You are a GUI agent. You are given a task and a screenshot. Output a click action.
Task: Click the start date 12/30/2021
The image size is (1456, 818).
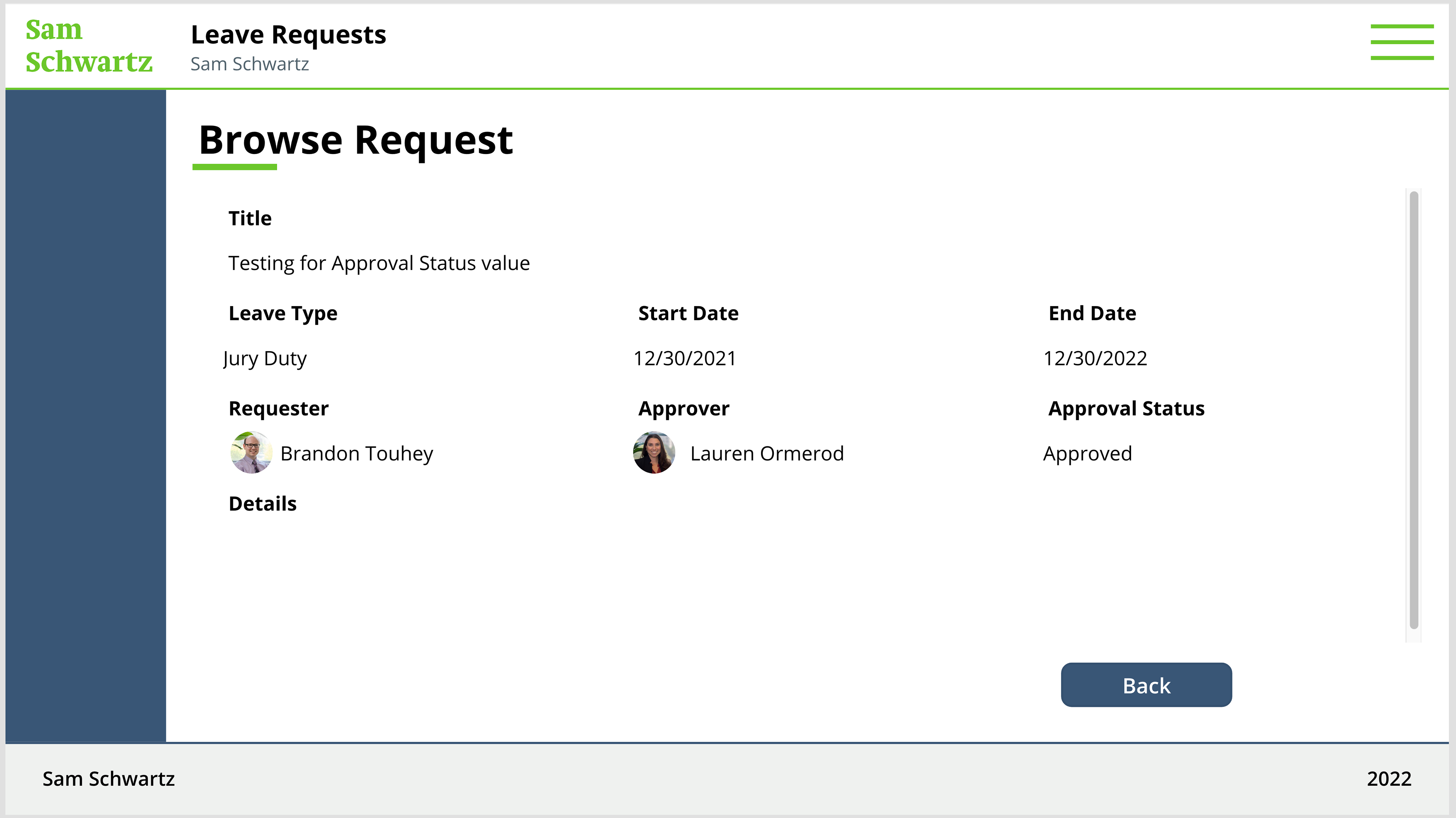(x=684, y=358)
